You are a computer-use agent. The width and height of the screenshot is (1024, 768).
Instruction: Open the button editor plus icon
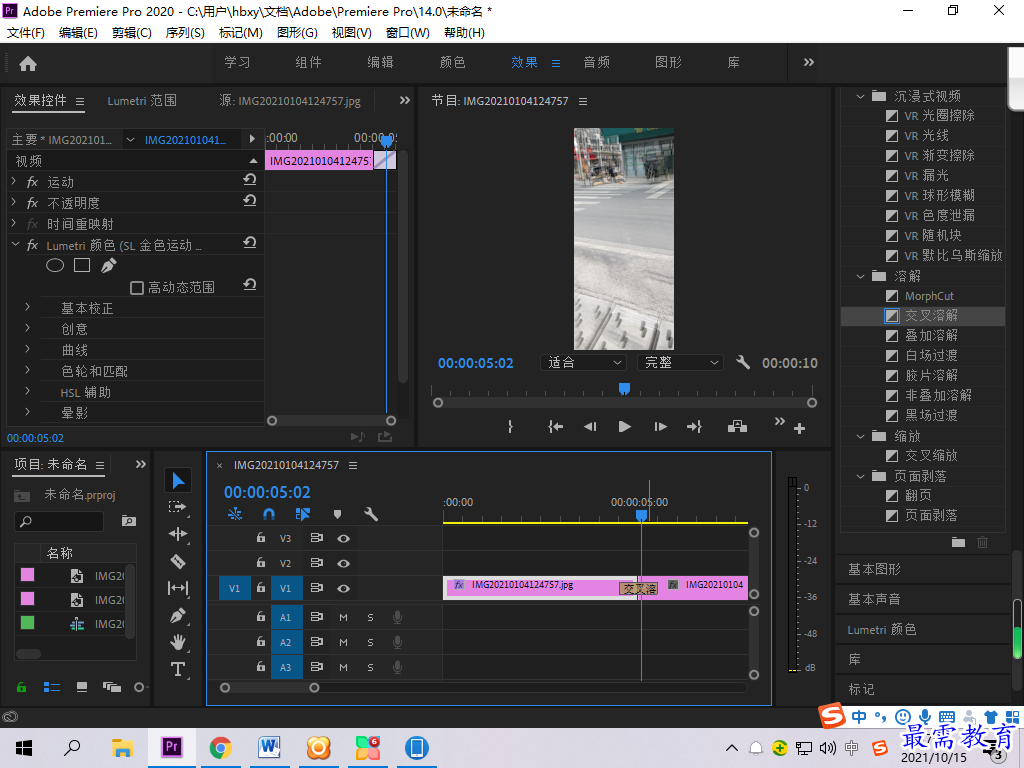[799, 428]
